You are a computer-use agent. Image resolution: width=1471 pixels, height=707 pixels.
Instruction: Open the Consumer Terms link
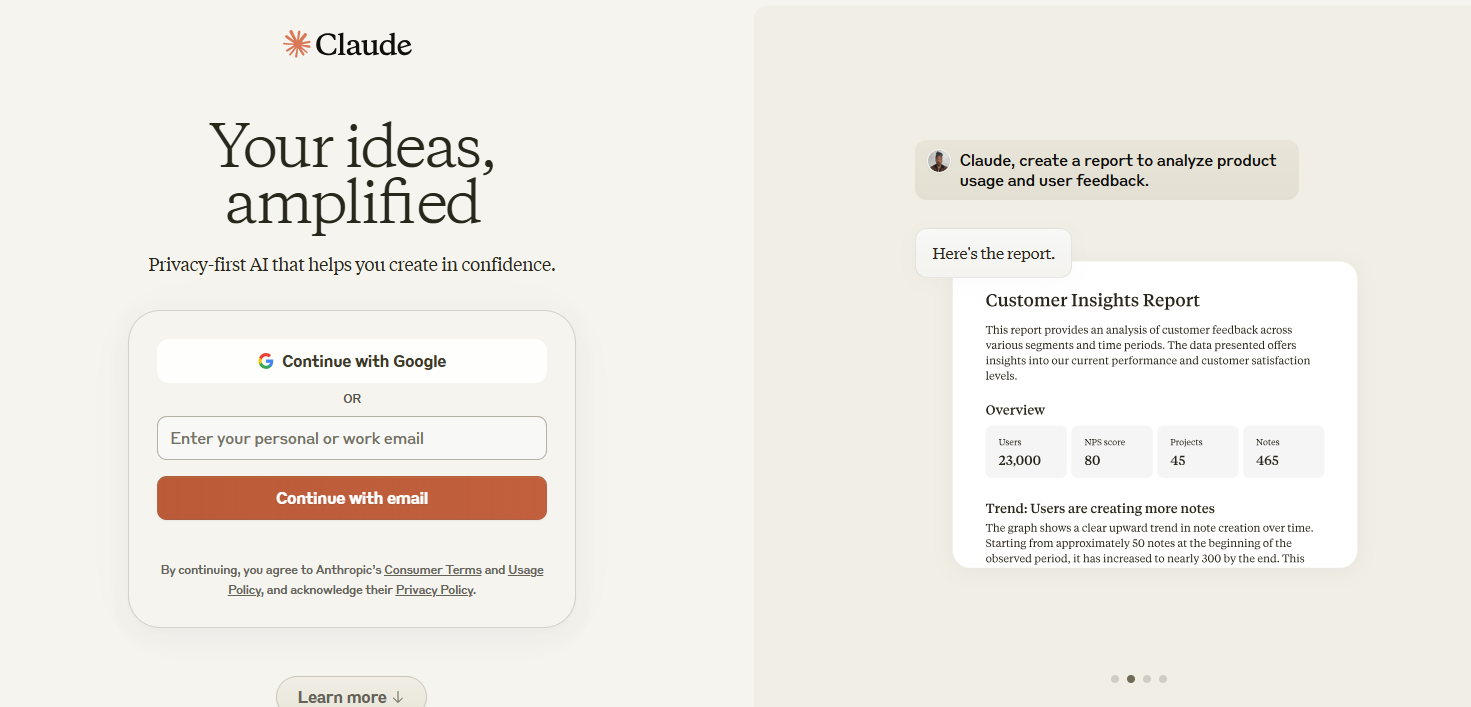point(433,570)
